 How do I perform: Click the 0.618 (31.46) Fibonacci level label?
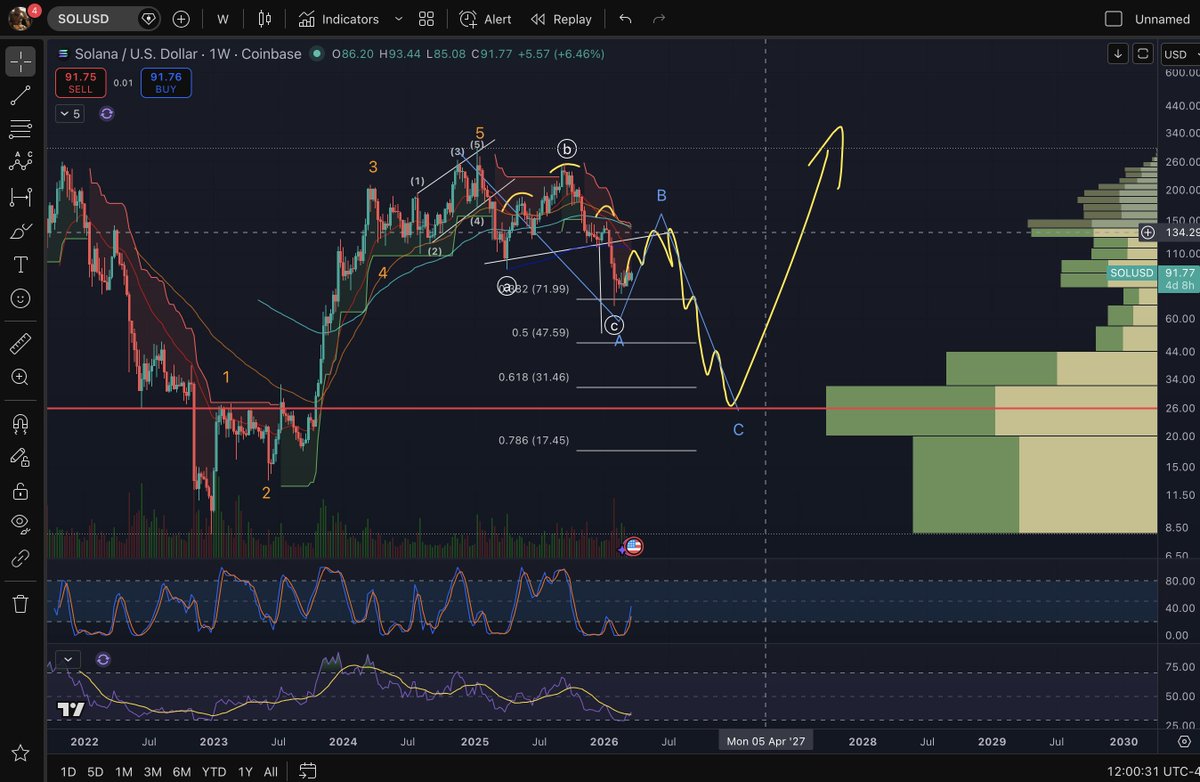(x=533, y=377)
